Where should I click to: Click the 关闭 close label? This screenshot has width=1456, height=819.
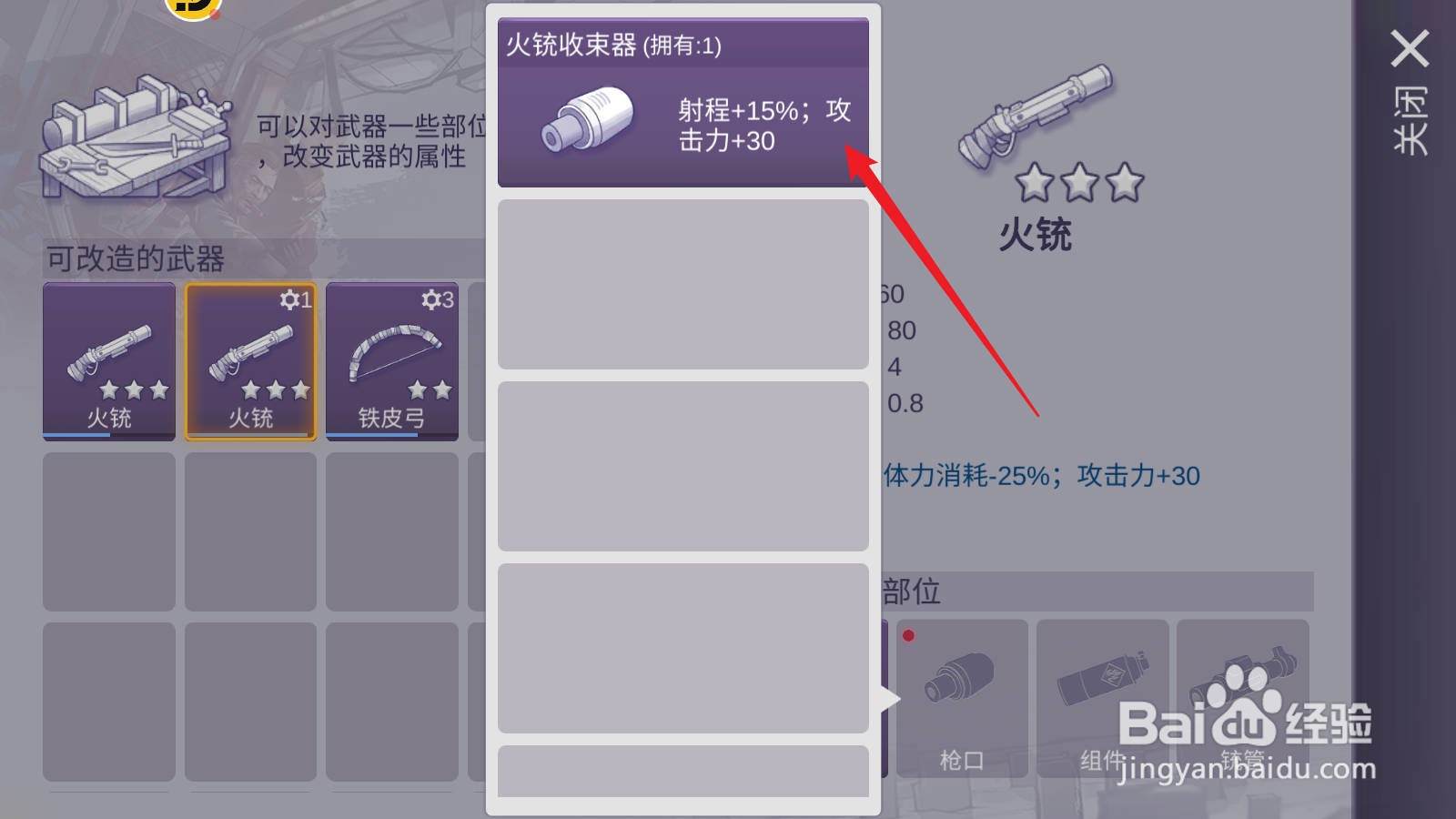[1410, 121]
